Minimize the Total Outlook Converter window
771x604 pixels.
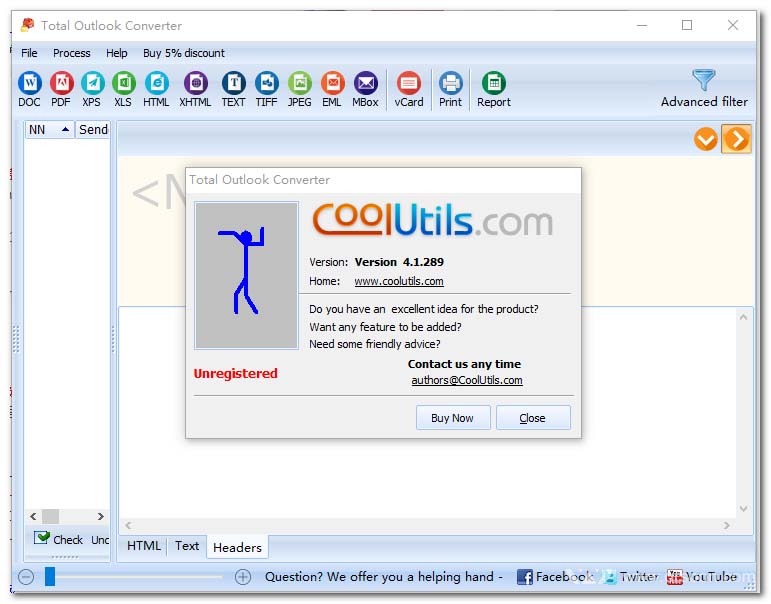(642, 25)
